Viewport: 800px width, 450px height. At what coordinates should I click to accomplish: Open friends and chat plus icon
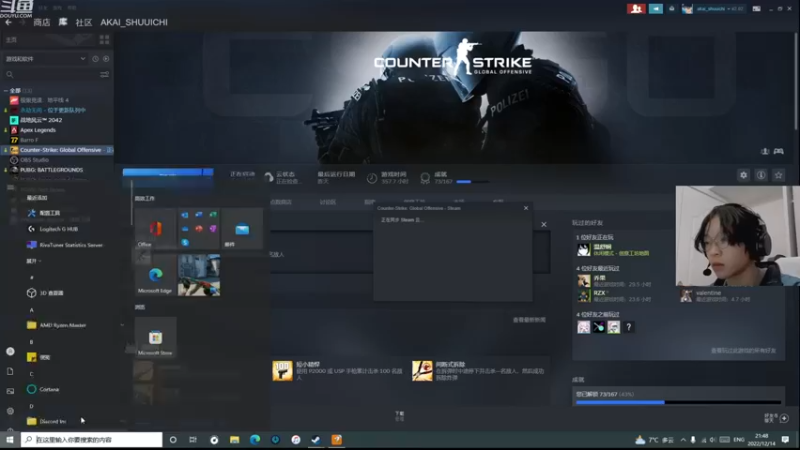[784, 418]
